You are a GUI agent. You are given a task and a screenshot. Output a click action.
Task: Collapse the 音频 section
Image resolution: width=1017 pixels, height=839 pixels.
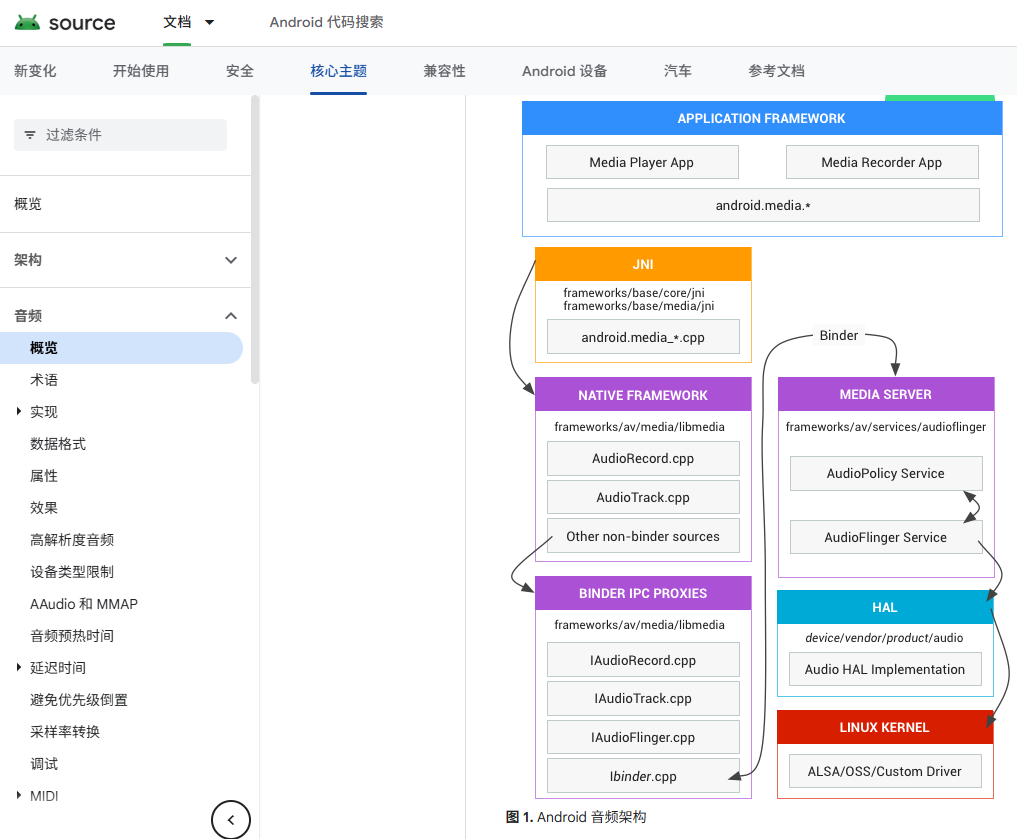[231, 316]
